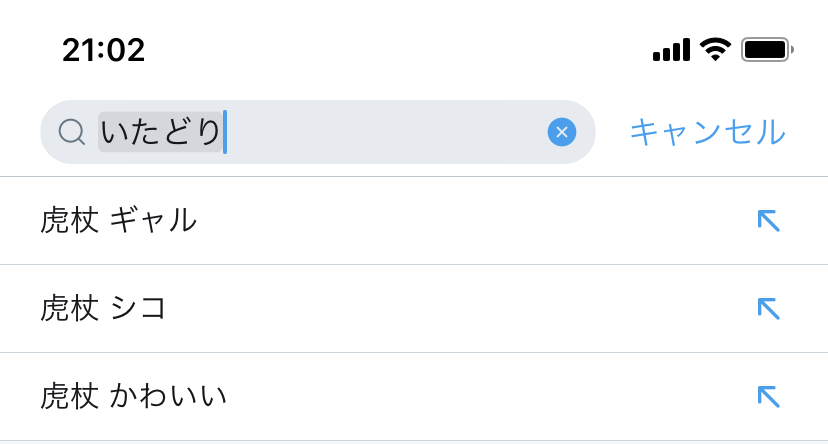Select the 虎杖 シコ suggestion

coord(102,308)
